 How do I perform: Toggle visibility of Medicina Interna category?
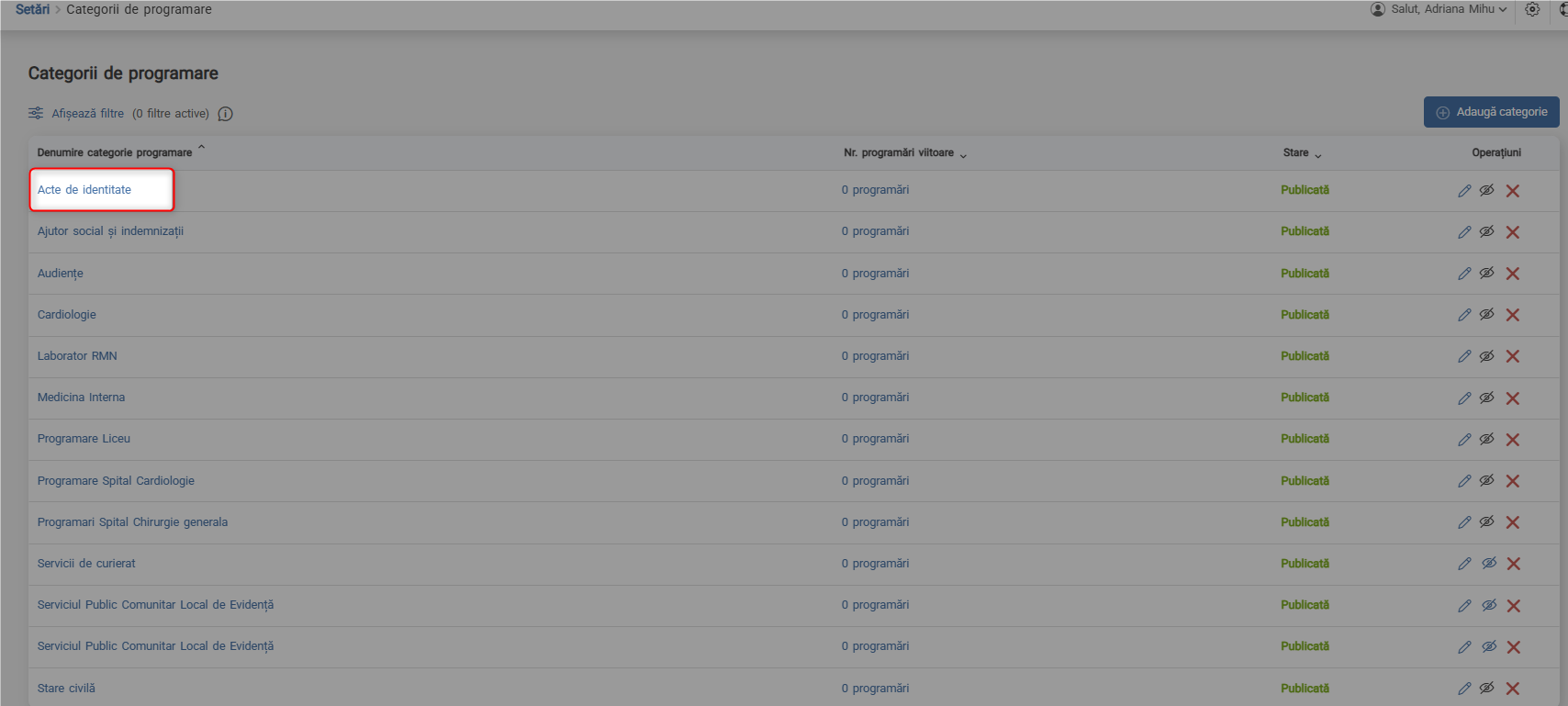tap(1487, 398)
